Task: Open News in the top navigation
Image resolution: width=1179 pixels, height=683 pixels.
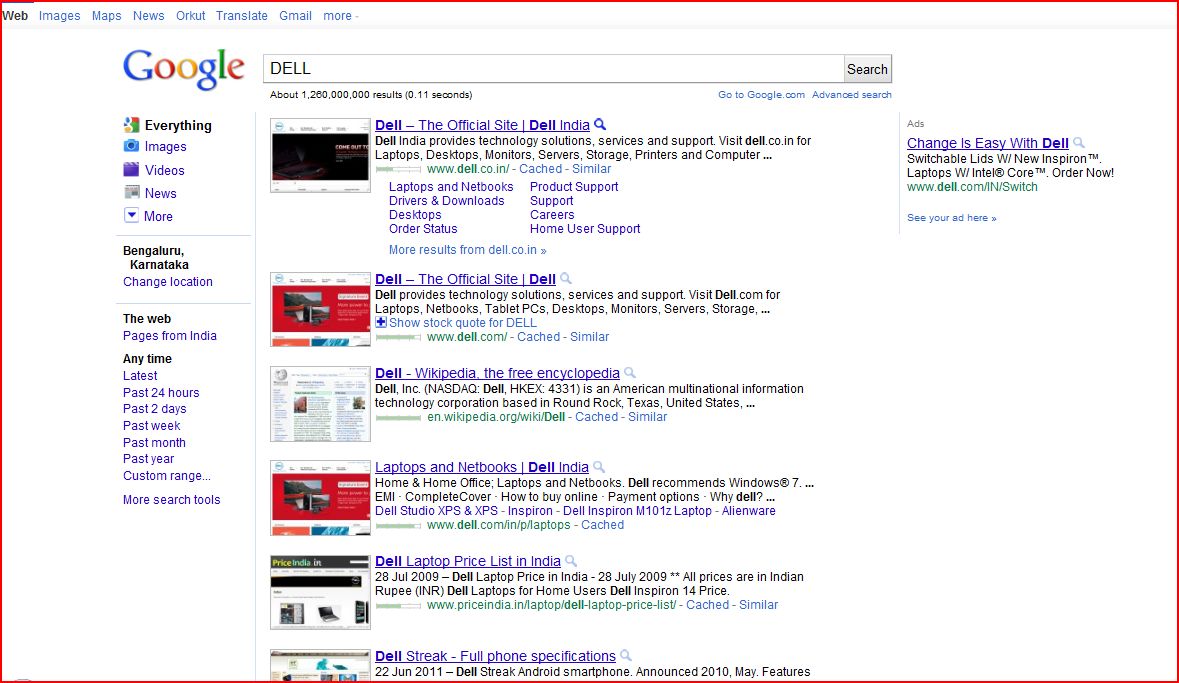Action: tap(148, 16)
